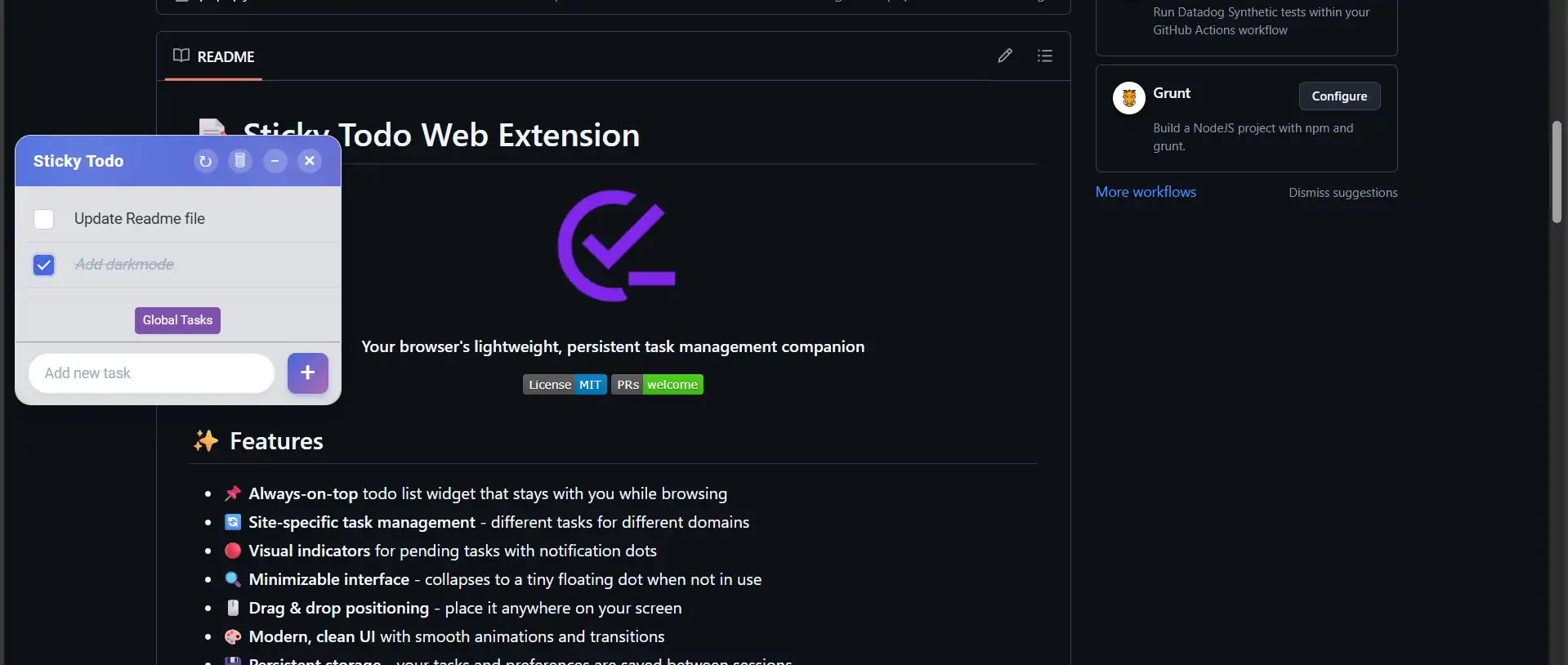Click the purple checkmark project logo
Image resolution: width=1568 pixels, height=665 pixels.
click(616, 246)
